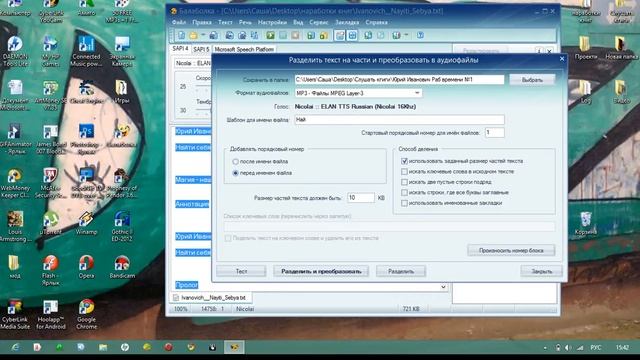Screen dimensions: 640x360
Task: Click the file name template field
Action: click(x=399, y=120)
